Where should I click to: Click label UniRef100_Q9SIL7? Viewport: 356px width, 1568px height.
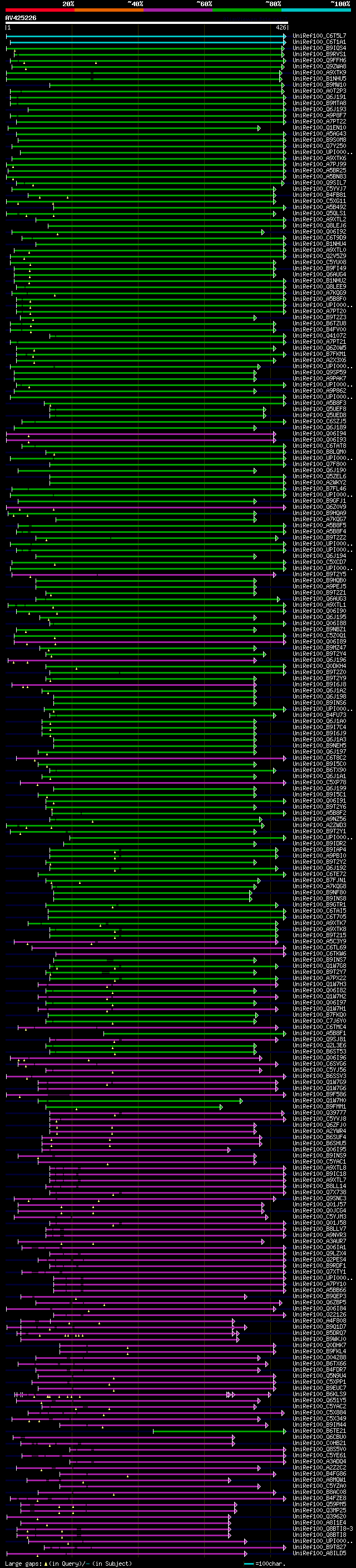point(319,182)
